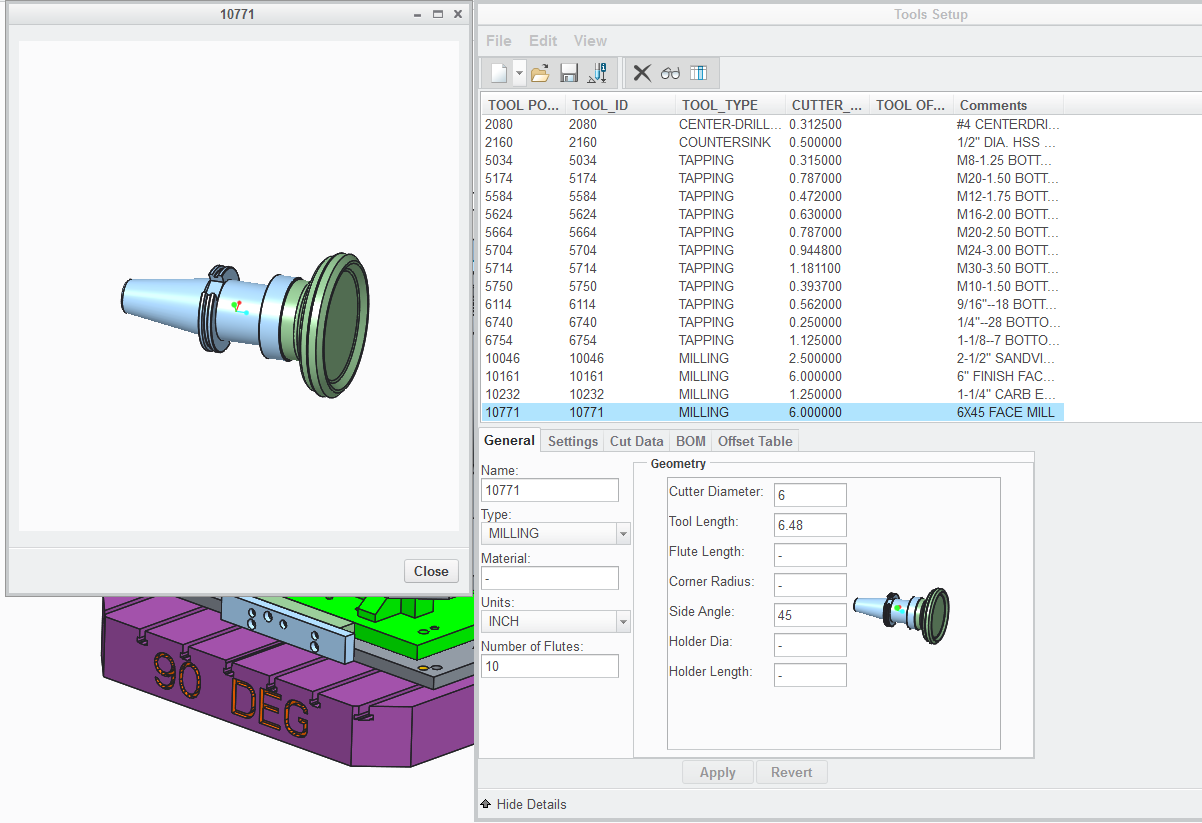Click the Corner Radius field
The image size is (1202, 823).
coord(810,585)
